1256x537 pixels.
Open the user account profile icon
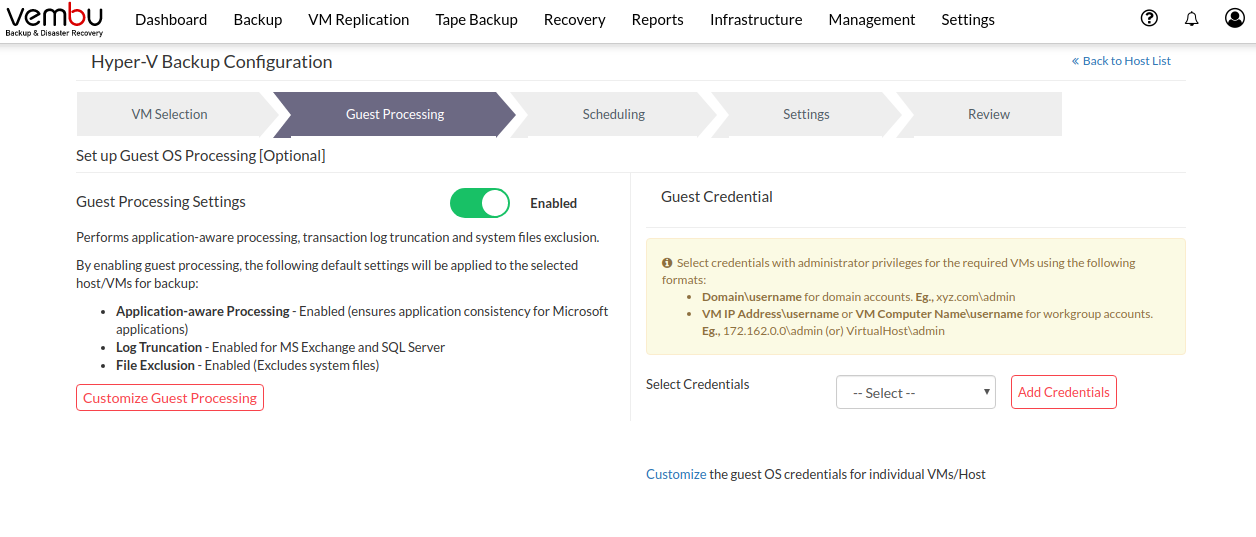click(x=1234, y=18)
